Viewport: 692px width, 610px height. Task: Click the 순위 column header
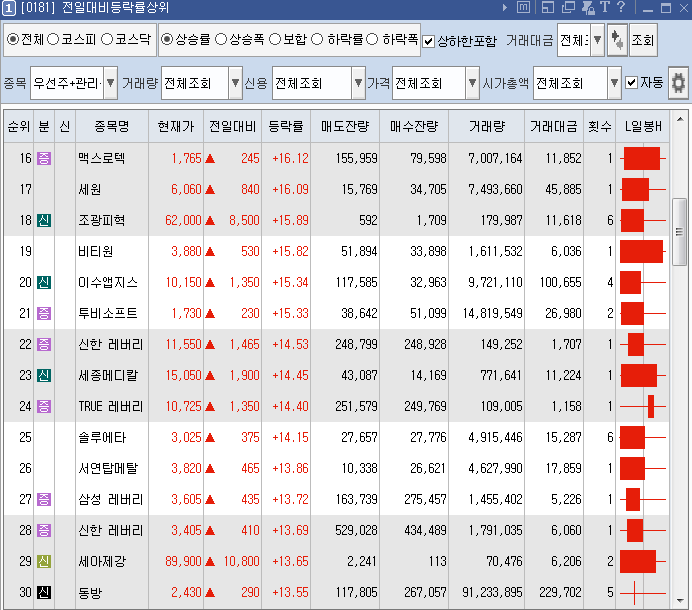(x=19, y=127)
